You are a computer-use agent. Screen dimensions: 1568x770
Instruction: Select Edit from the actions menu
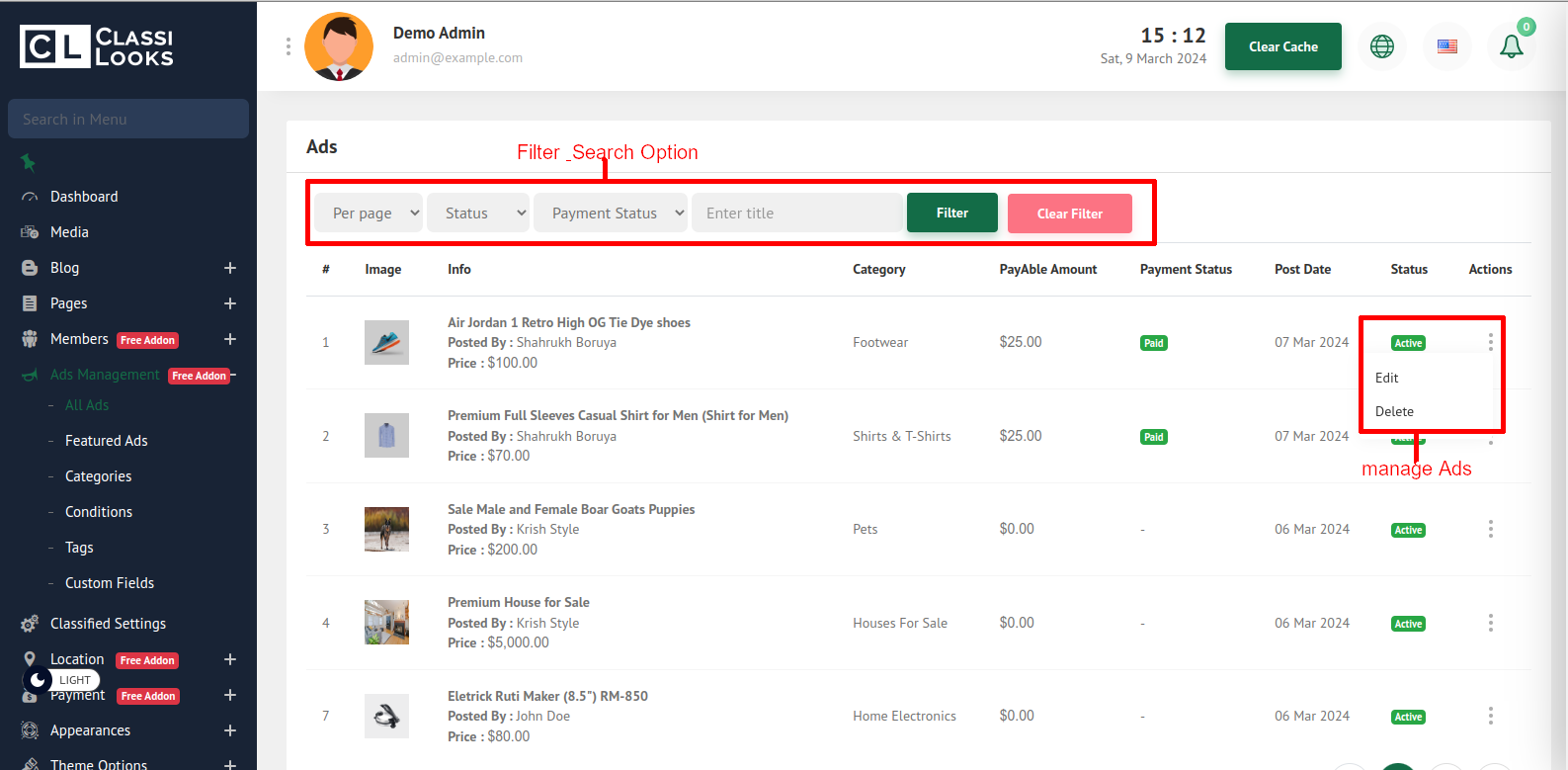coord(1386,378)
